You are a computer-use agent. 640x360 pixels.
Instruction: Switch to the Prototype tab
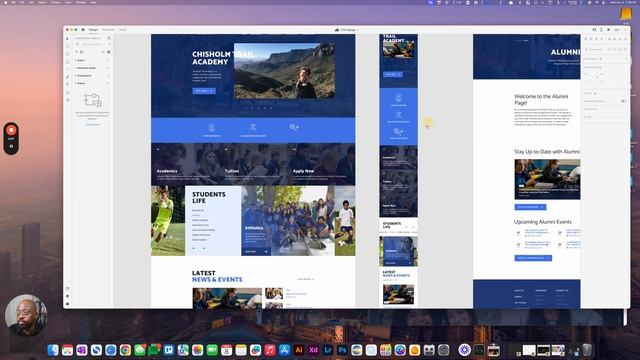pyautogui.click(x=108, y=30)
